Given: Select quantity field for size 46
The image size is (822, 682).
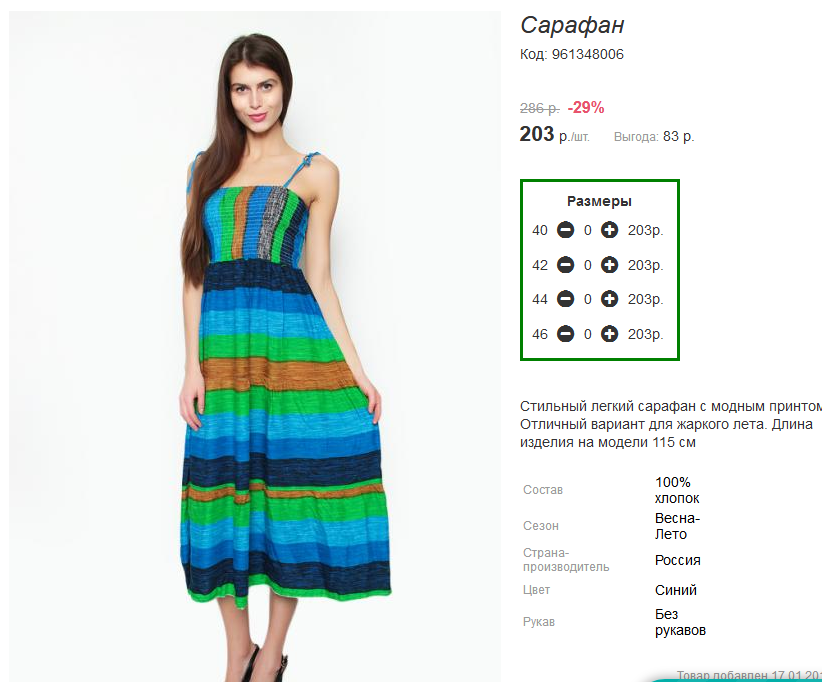Looking at the screenshot, I should coord(588,334).
